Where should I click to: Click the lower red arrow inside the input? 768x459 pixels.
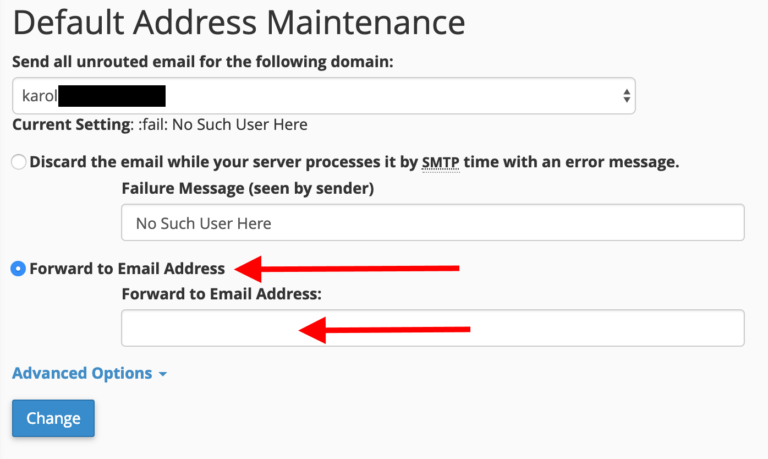click(x=385, y=328)
